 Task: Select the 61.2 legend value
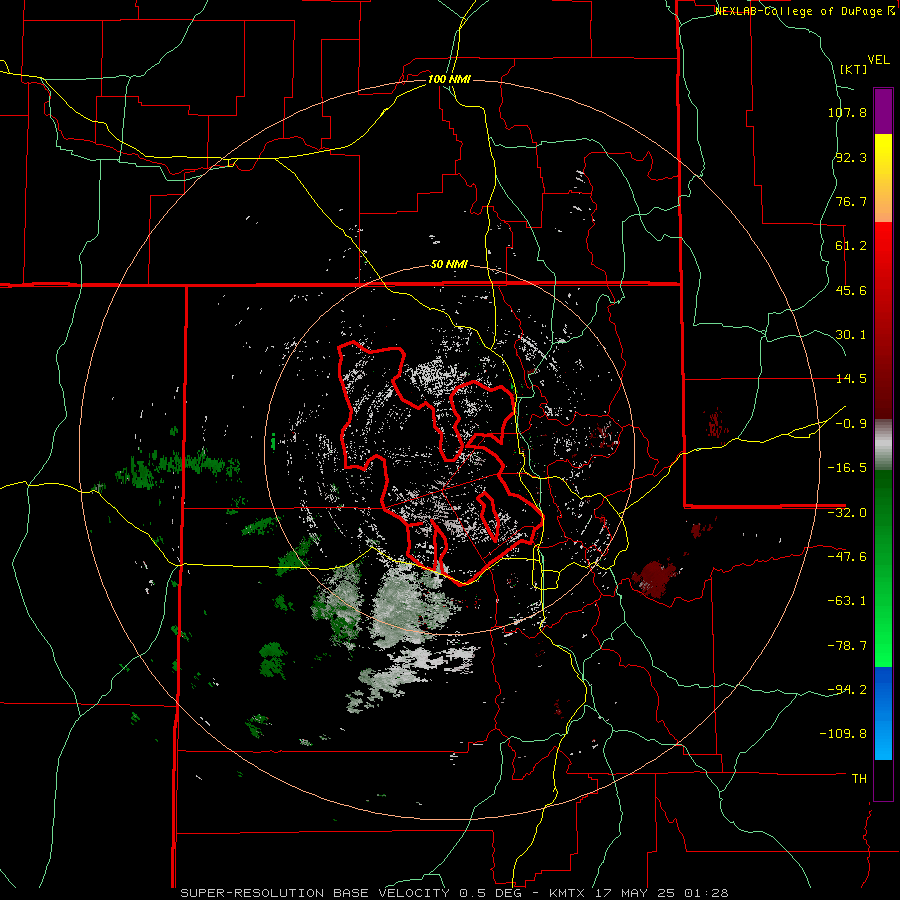tap(851, 246)
